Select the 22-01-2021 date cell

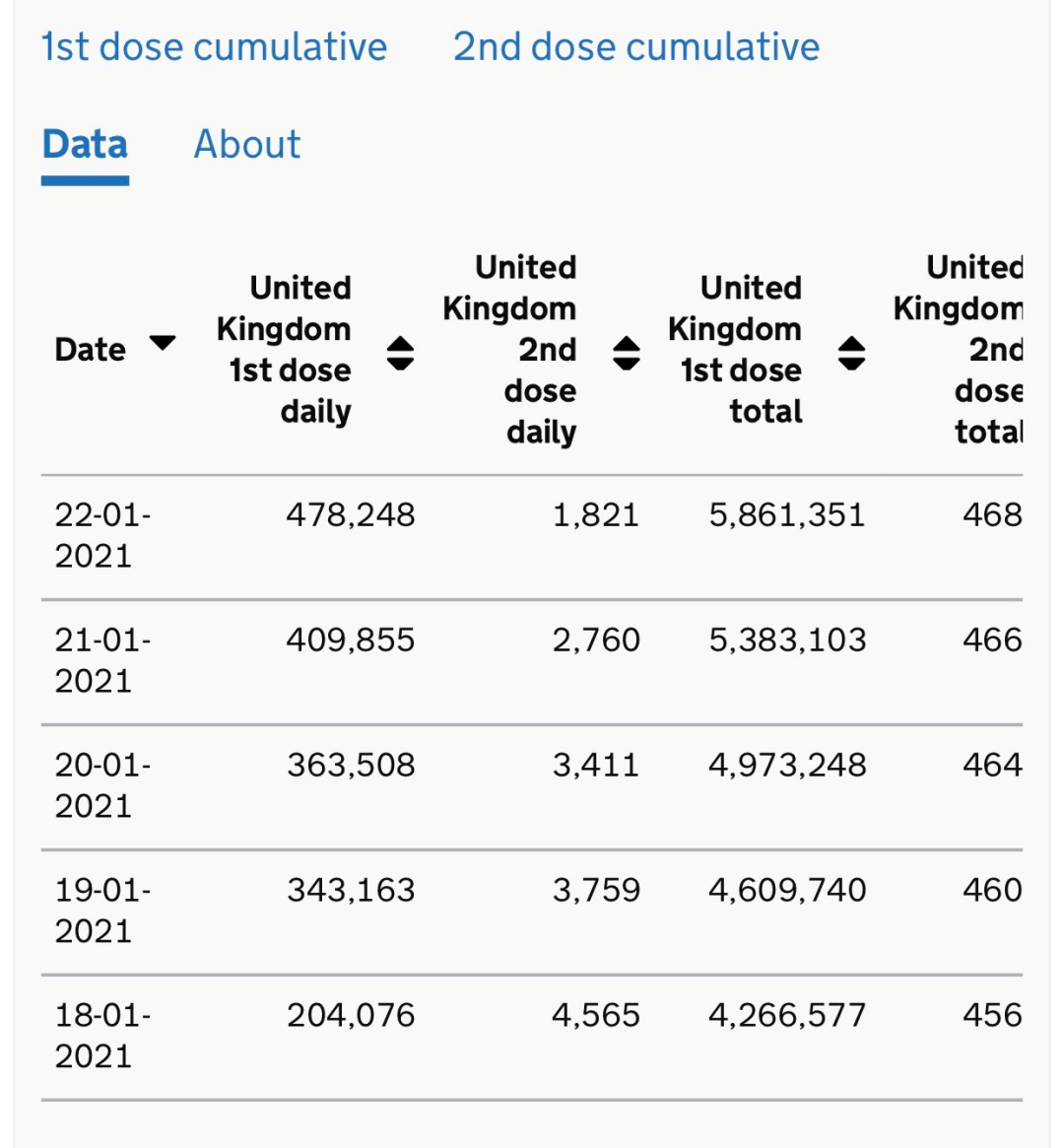click(102, 535)
